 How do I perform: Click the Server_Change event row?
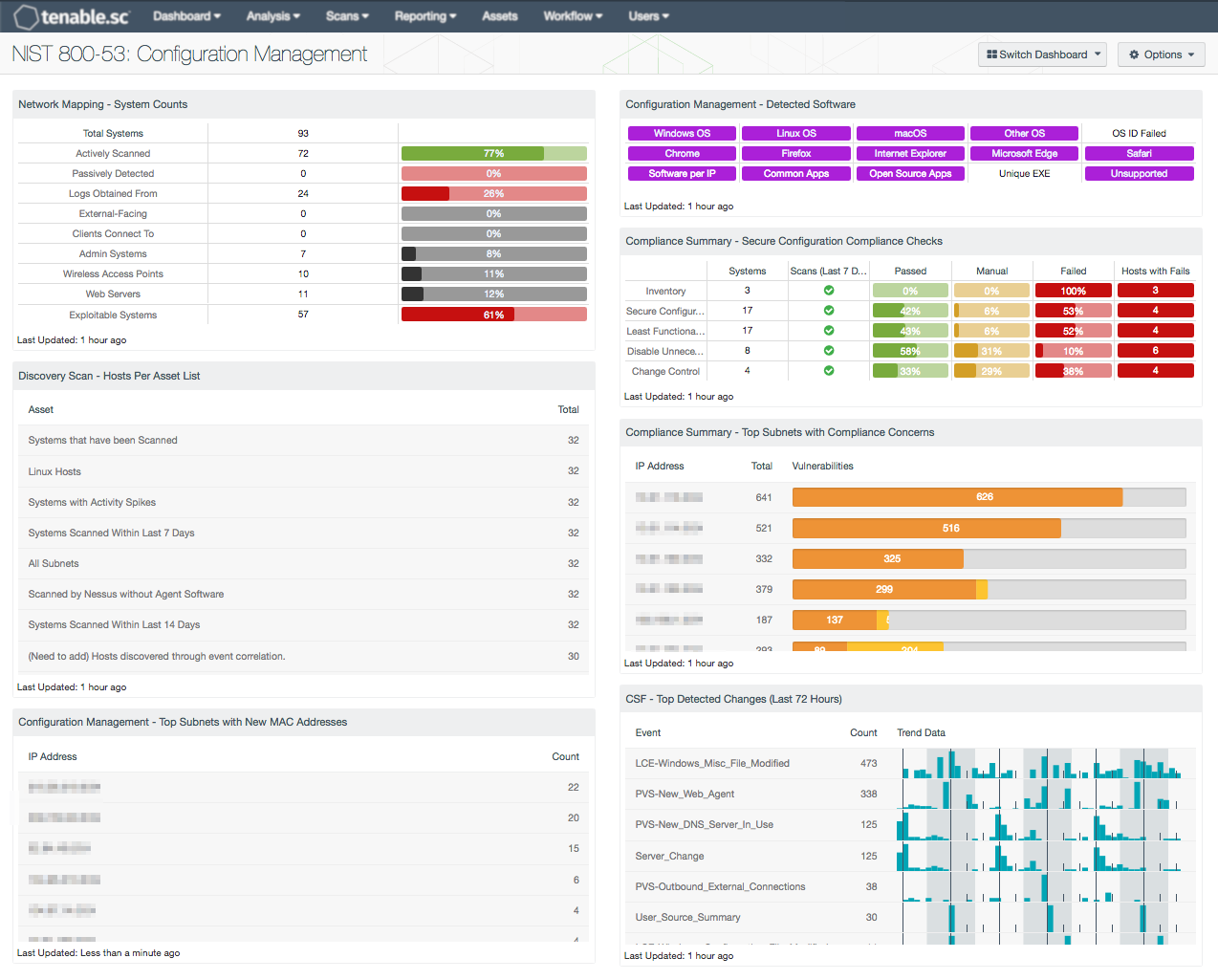coord(911,856)
